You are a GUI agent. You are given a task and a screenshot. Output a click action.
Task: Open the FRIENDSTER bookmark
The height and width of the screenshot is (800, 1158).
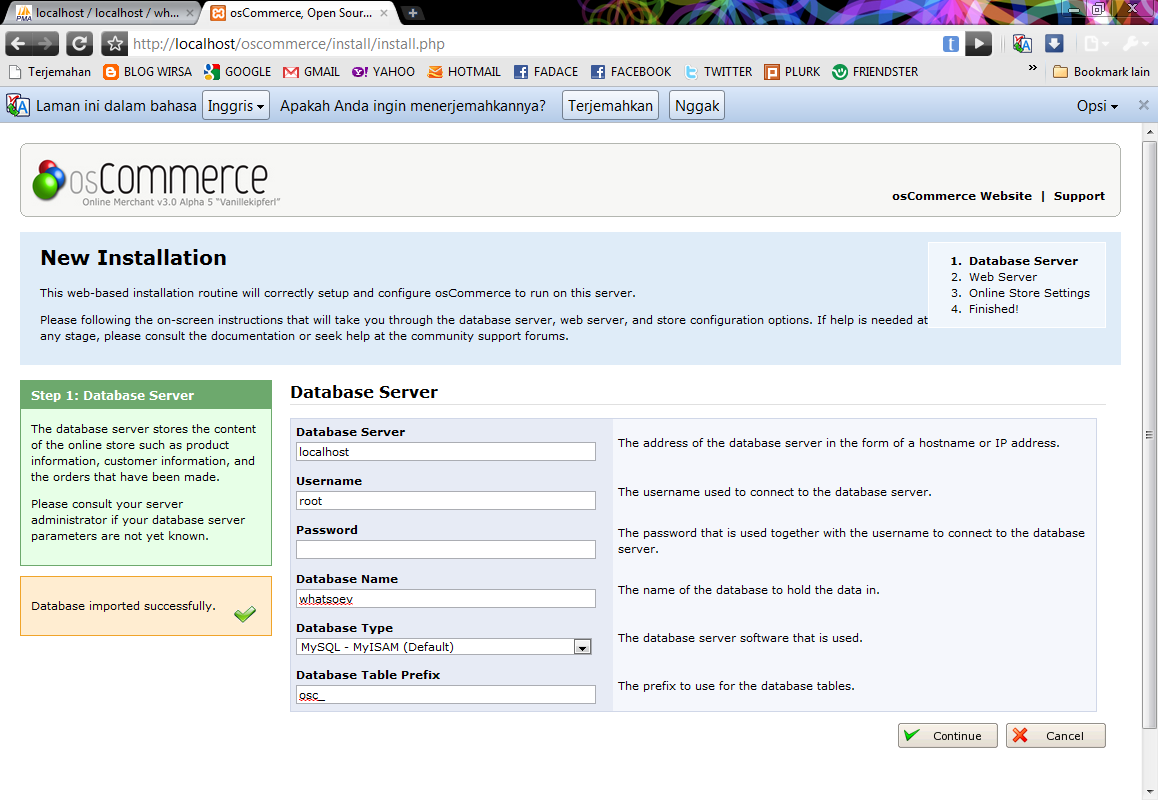click(875, 72)
